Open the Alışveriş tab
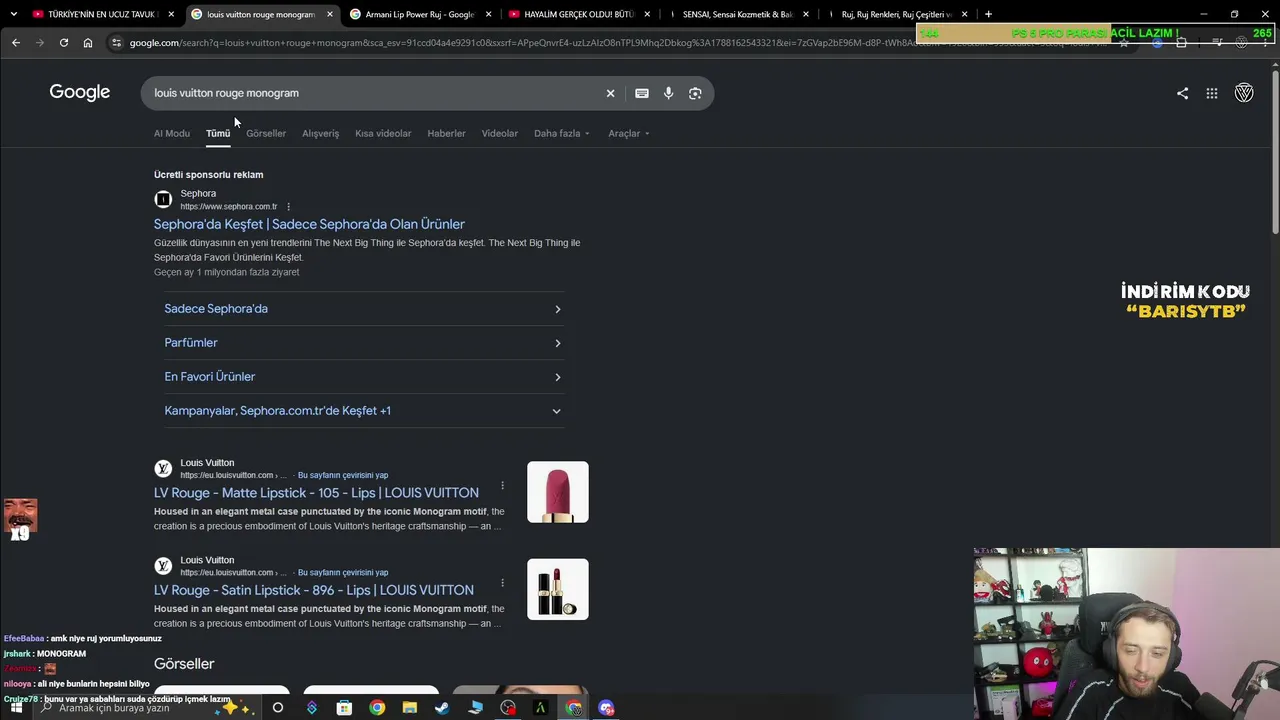 pos(321,133)
